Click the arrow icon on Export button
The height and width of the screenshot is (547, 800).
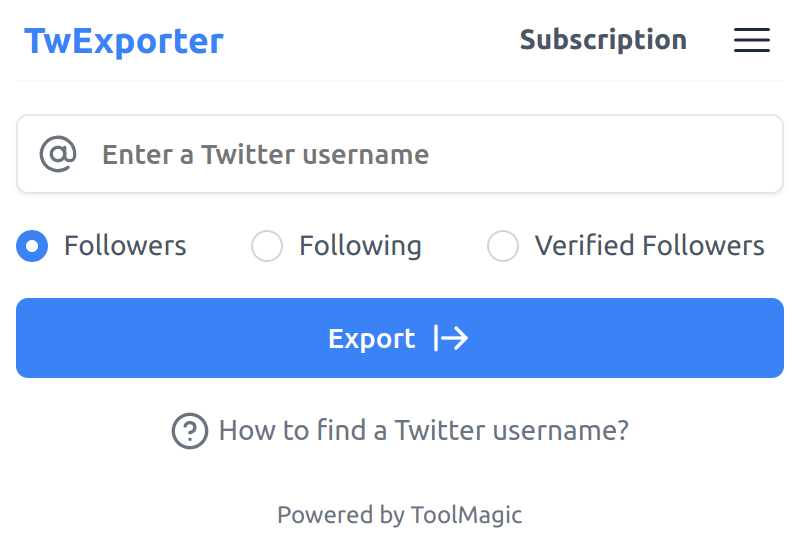pos(451,339)
